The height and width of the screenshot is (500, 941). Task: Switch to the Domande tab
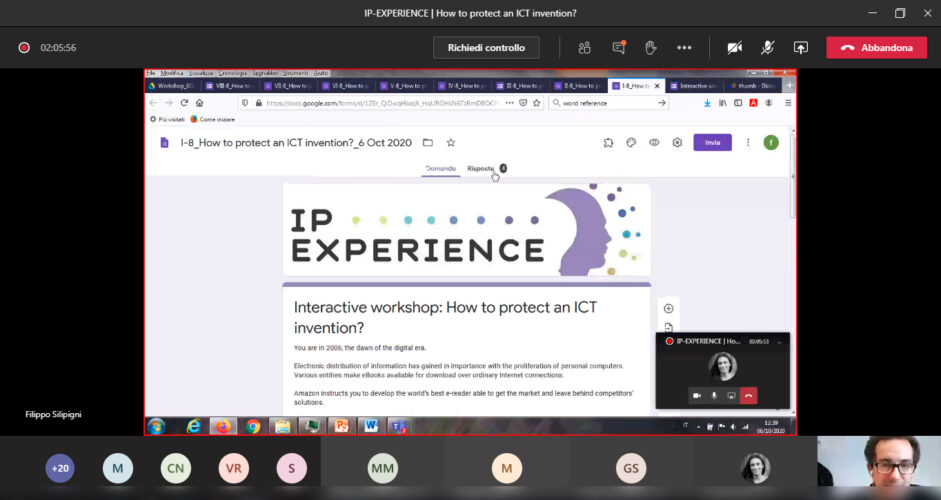tap(440, 169)
